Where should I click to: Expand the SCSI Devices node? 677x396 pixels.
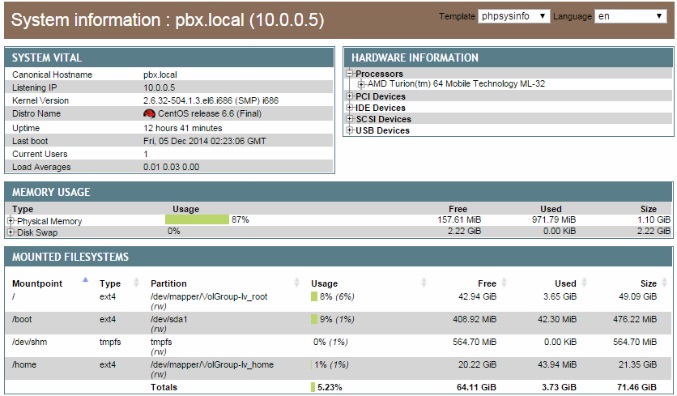point(350,118)
